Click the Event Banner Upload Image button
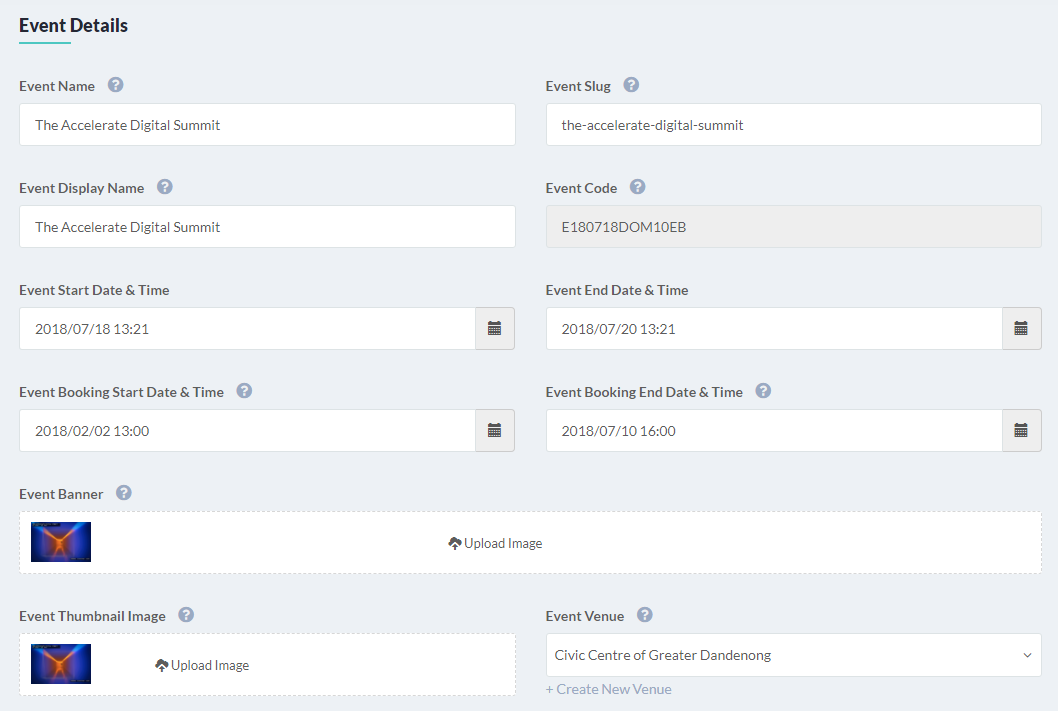This screenshot has height=711, width=1058. pos(495,543)
